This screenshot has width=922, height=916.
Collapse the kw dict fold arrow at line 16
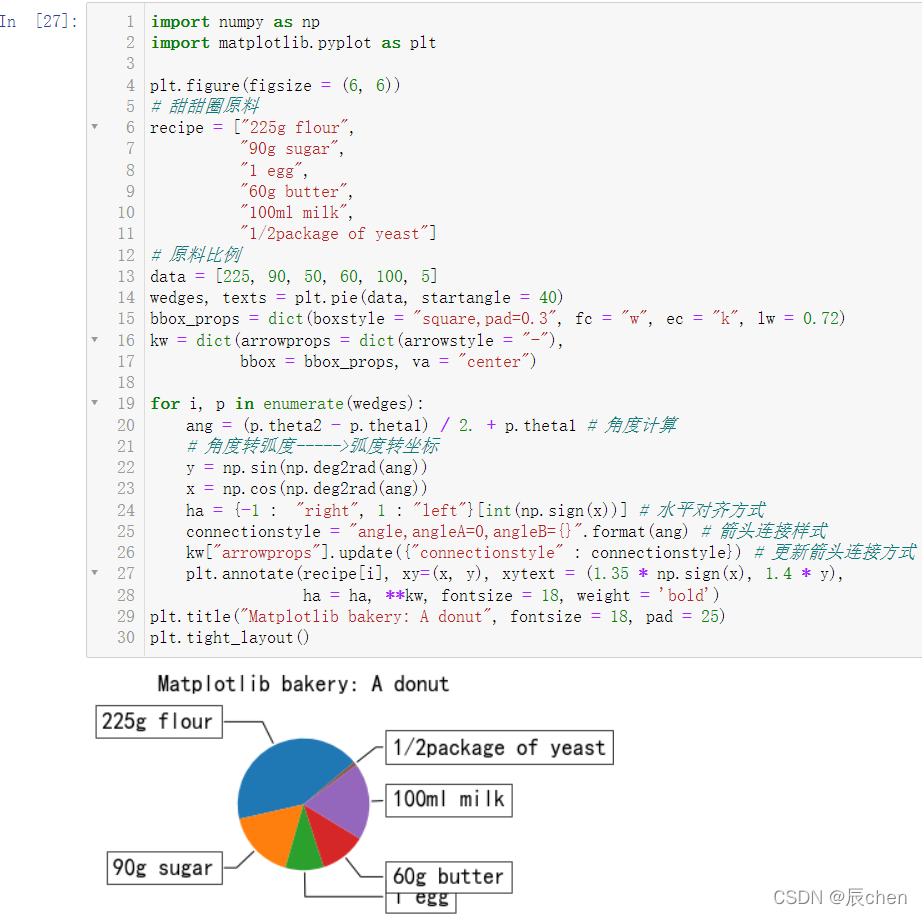pyautogui.click(x=95, y=340)
